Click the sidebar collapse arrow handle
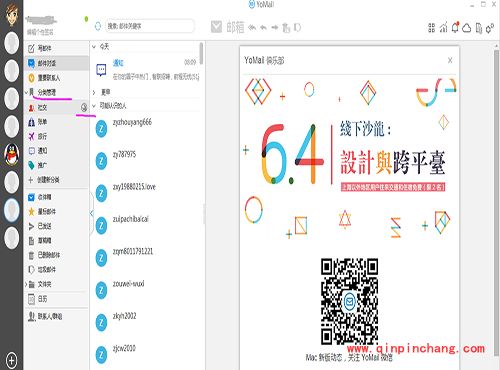The width and height of the screenshot is (500, 370). pyautogui.click(x=91, y=213)
